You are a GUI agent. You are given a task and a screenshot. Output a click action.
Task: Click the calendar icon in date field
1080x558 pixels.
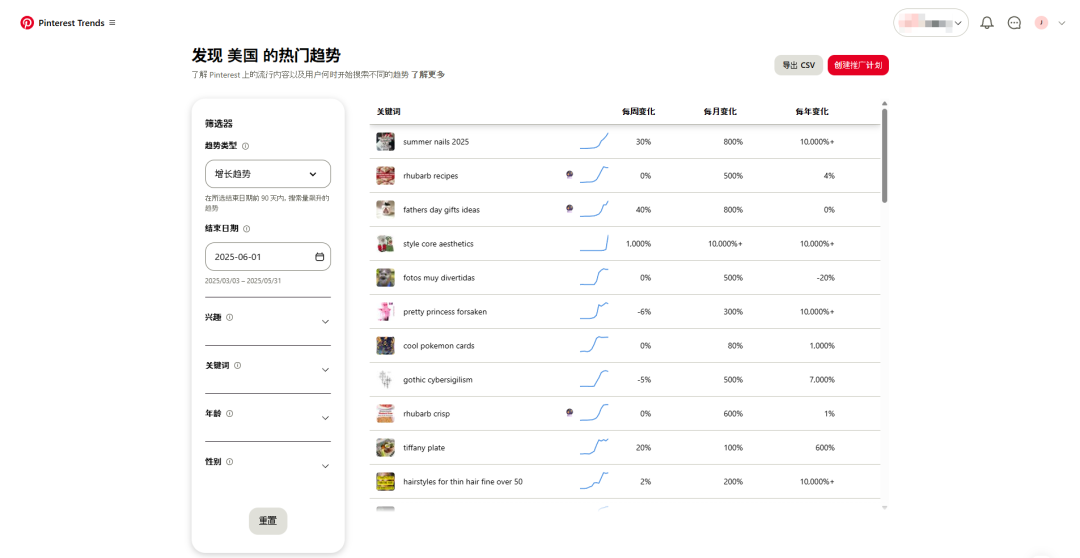point(320,257)
